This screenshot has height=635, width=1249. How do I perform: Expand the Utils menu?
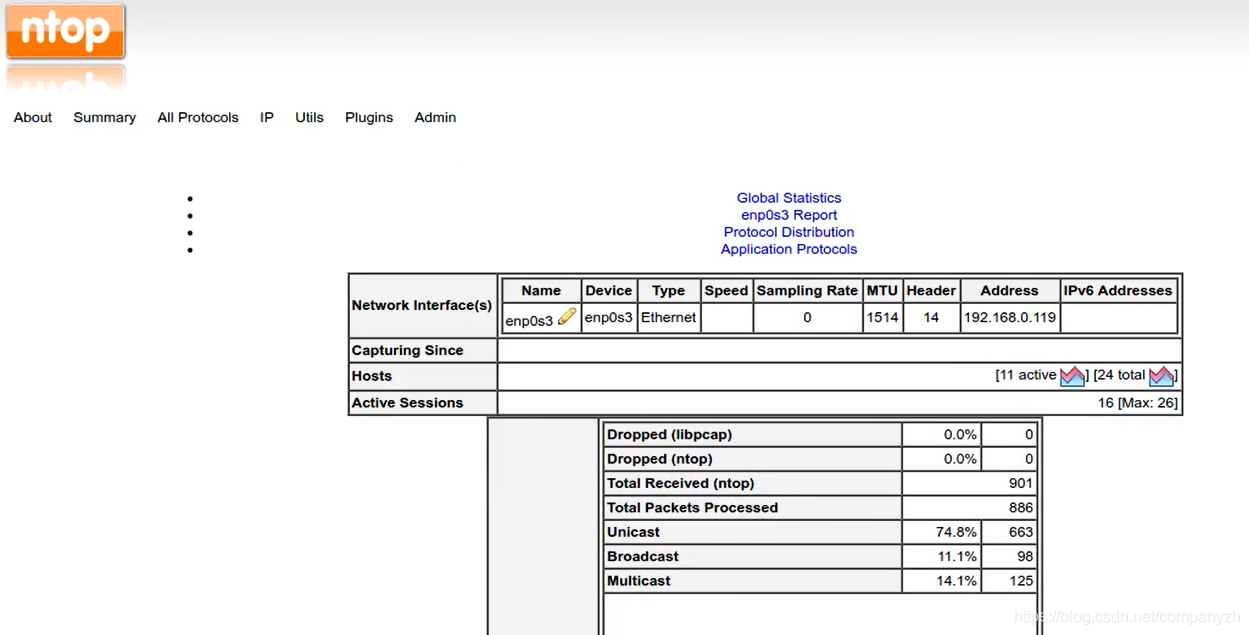point(309,117)
